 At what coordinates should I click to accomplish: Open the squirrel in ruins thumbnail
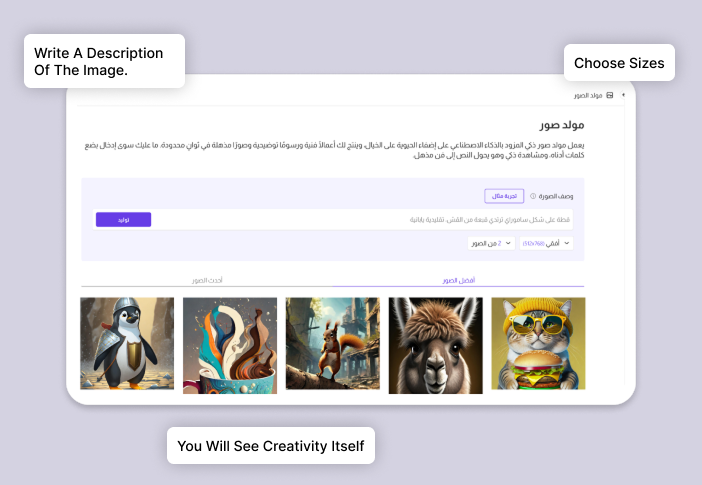(x=333, y=343)
